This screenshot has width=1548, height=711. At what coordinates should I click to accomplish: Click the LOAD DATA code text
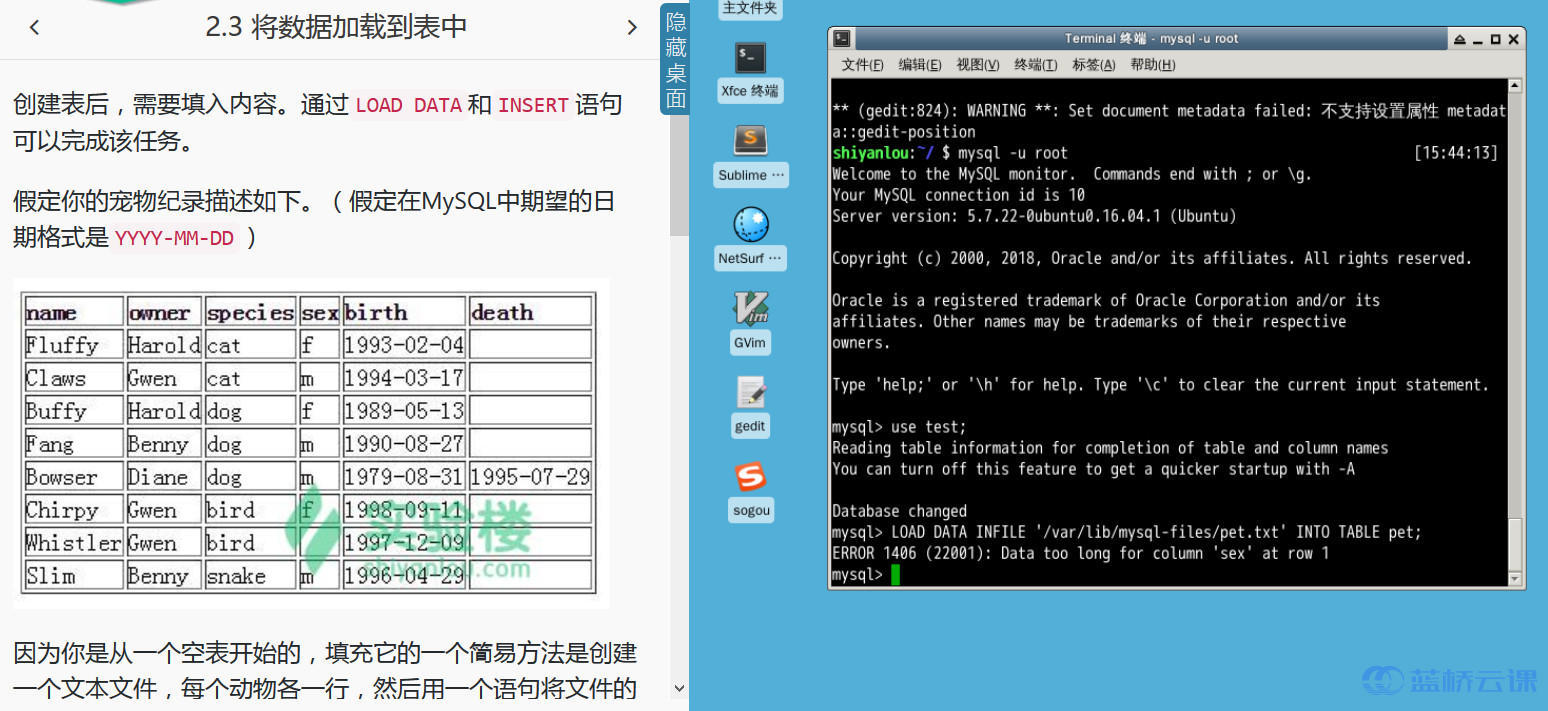(x=408, y=105)
